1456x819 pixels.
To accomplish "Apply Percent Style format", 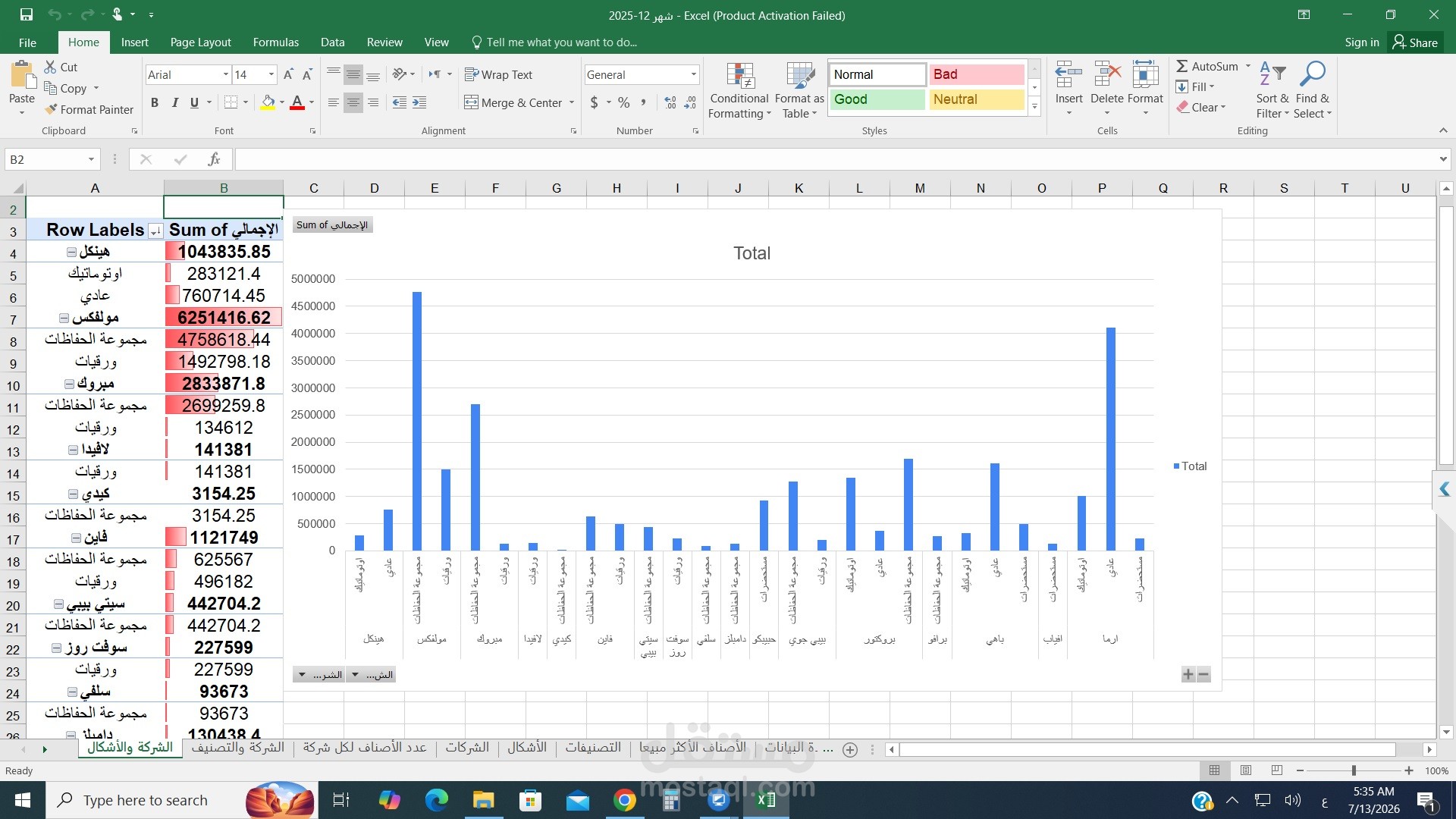I will (623, 102).
